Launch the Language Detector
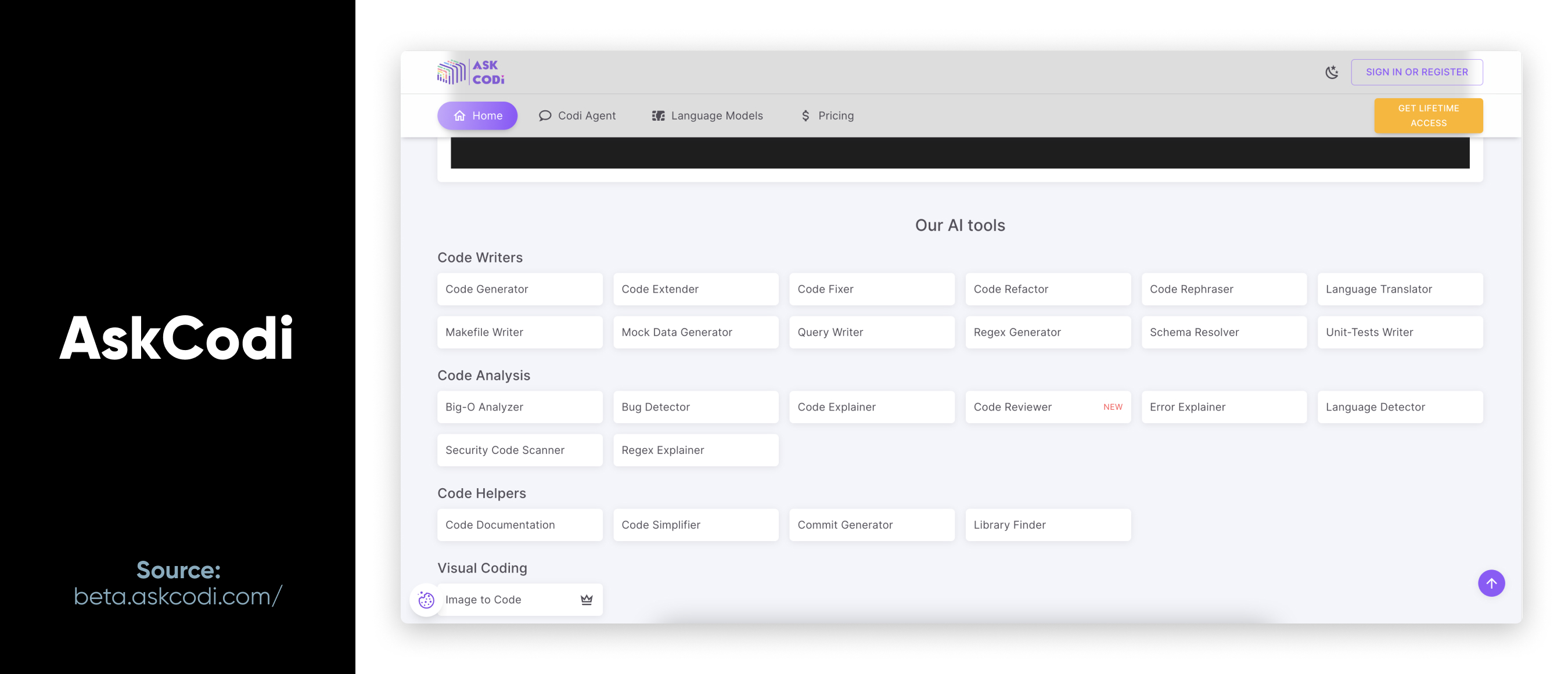The image size is (1568, 674). [x=1400, y=407]
